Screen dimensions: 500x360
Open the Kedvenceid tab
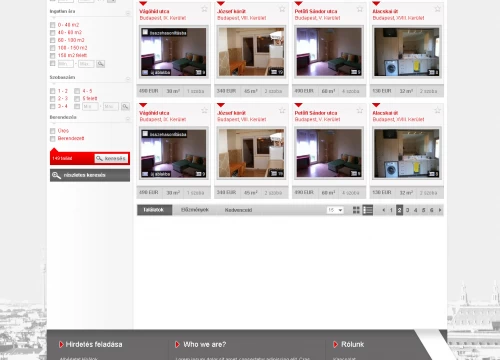pos(238,210)
